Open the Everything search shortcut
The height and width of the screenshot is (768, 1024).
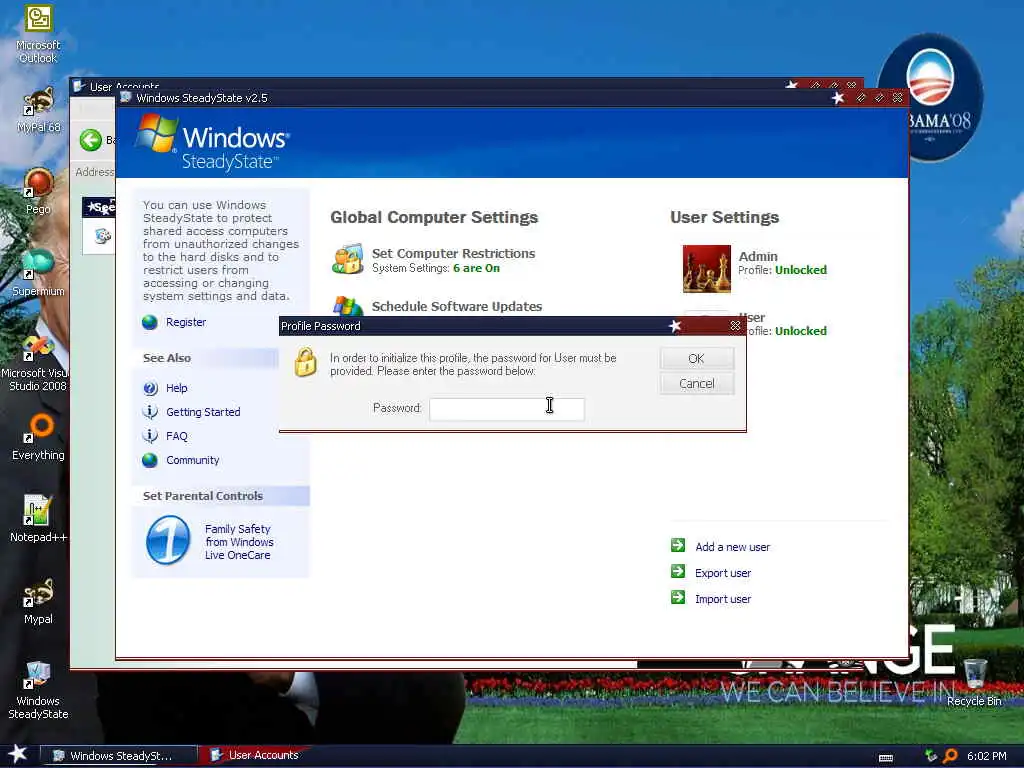pos(38,438)
